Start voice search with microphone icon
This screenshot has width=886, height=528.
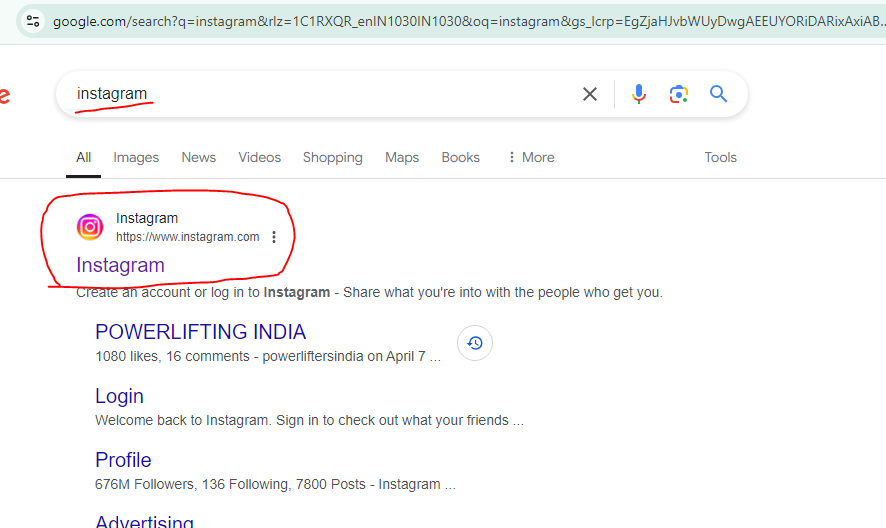[x=639, y=94]
